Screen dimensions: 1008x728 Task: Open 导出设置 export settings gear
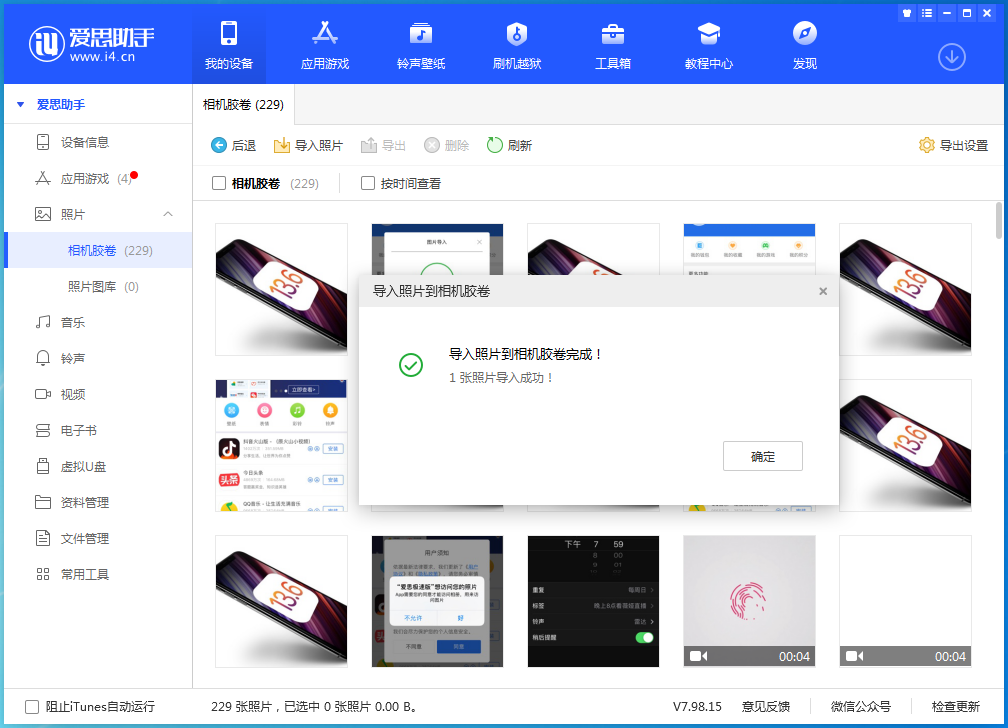point(927,146)
